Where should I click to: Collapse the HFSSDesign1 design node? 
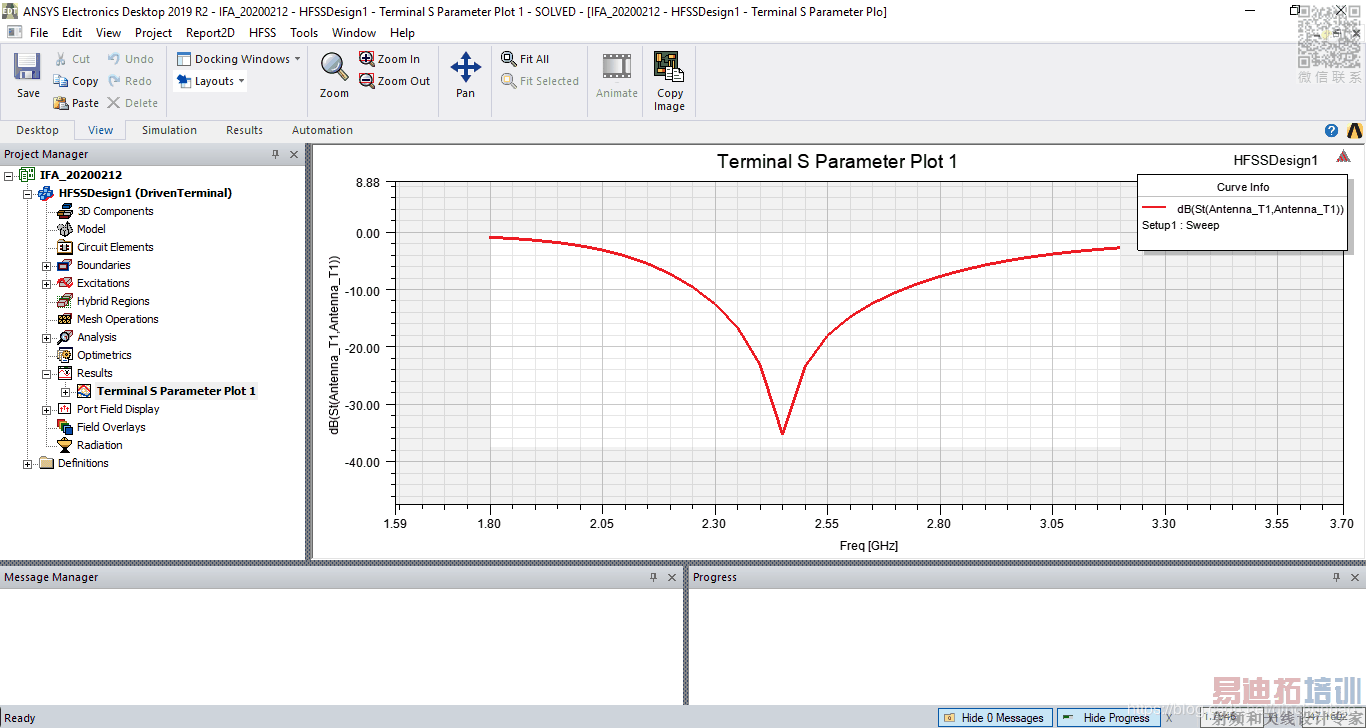pos(28,193)
